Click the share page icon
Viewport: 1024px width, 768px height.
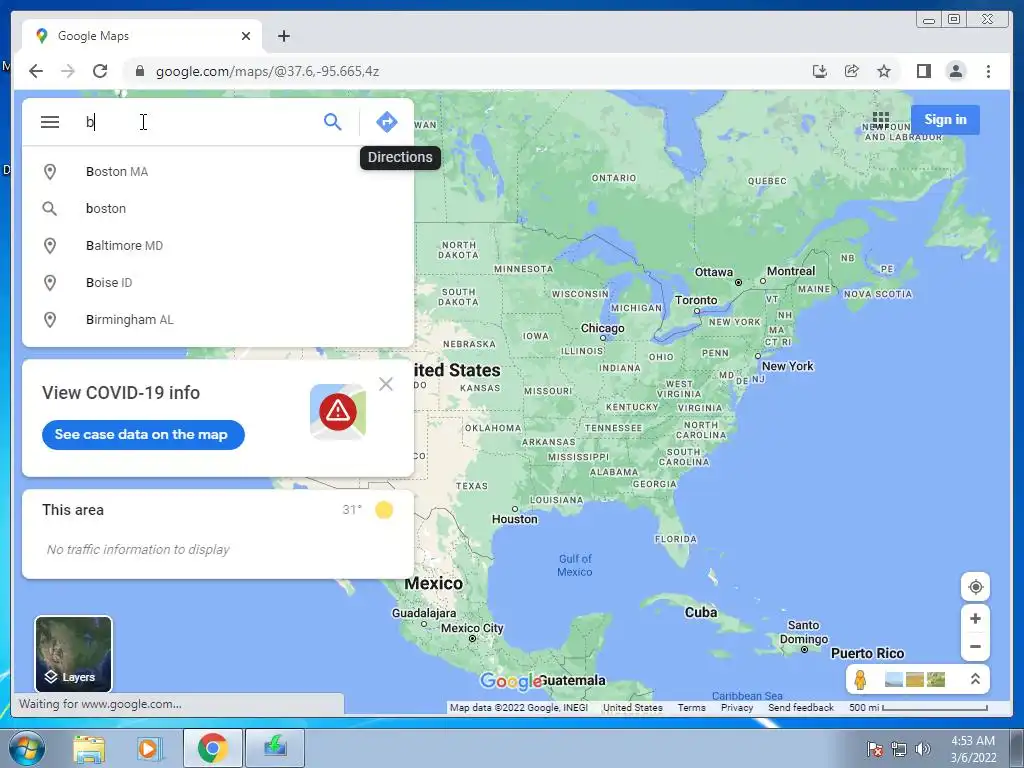click(852, 71)
